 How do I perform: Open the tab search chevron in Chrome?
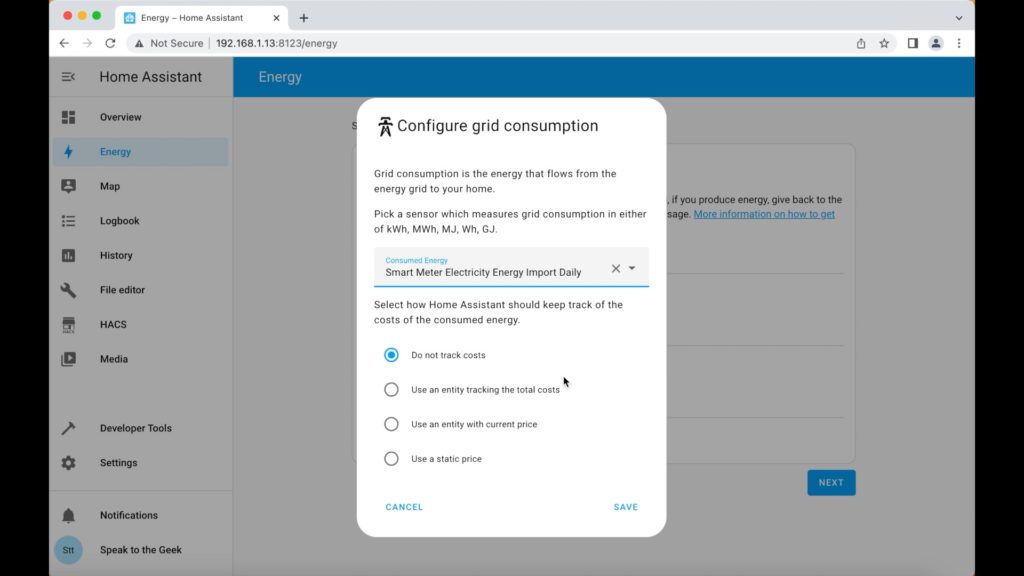[959, 18]
